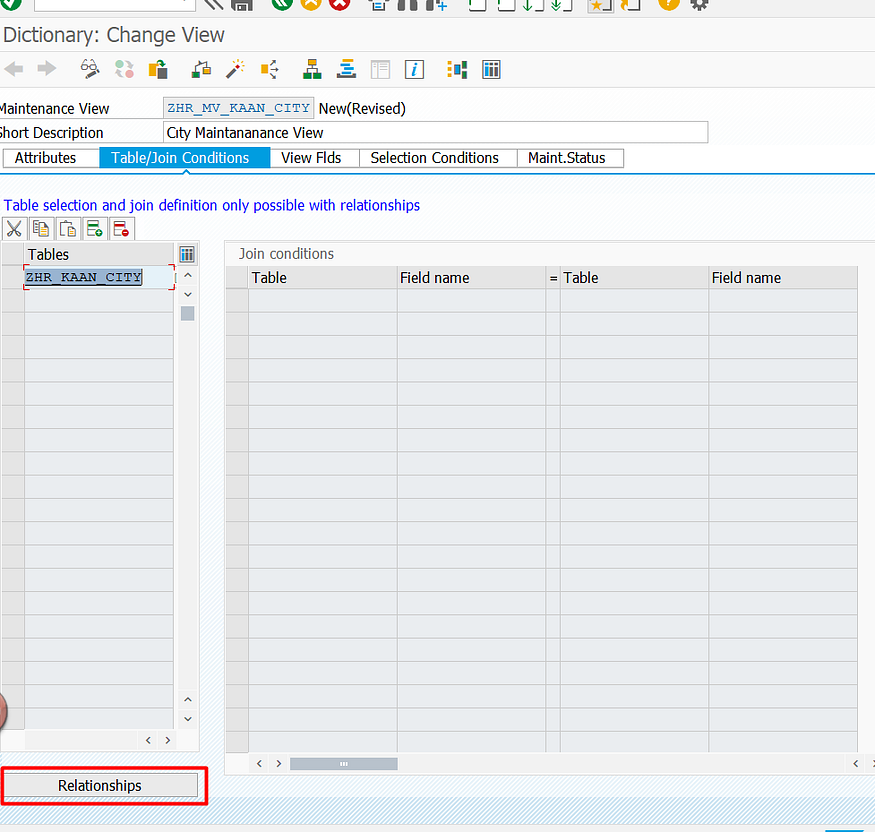This screenshot has height=832, width=875.
Task: Open the Documentation info icon
Action: coord(414,69)
